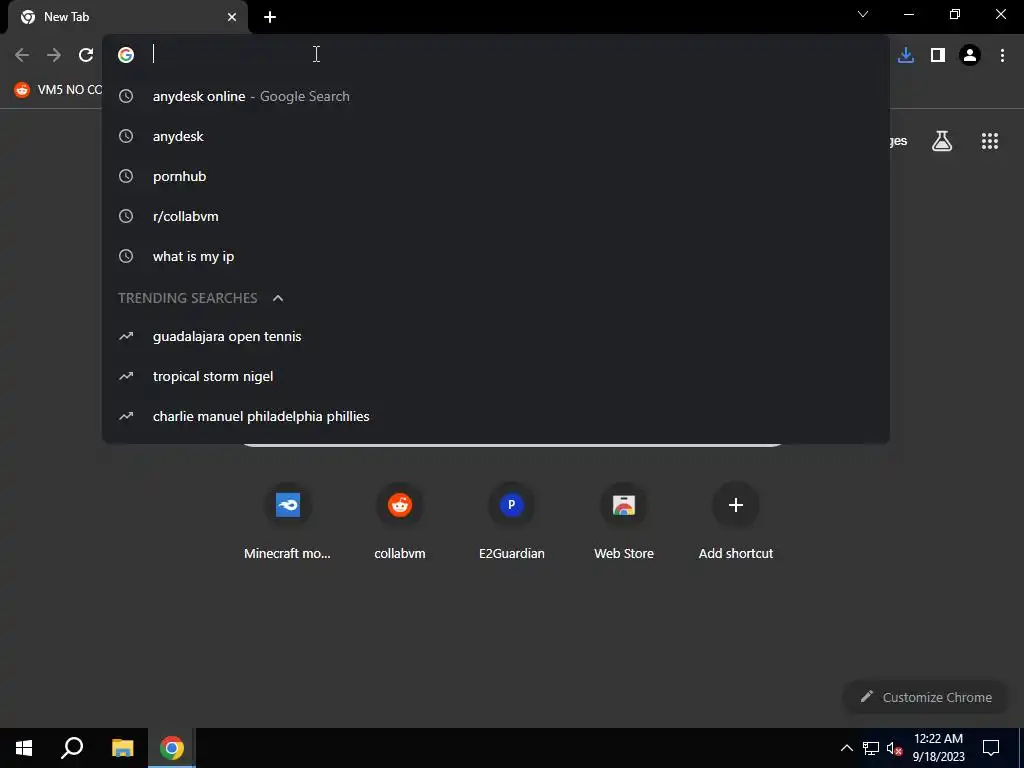The height and width of the screenshot is (768, 1024).
Task: Select the 'anydesk' history suggestion
Action: pos(496,136)
